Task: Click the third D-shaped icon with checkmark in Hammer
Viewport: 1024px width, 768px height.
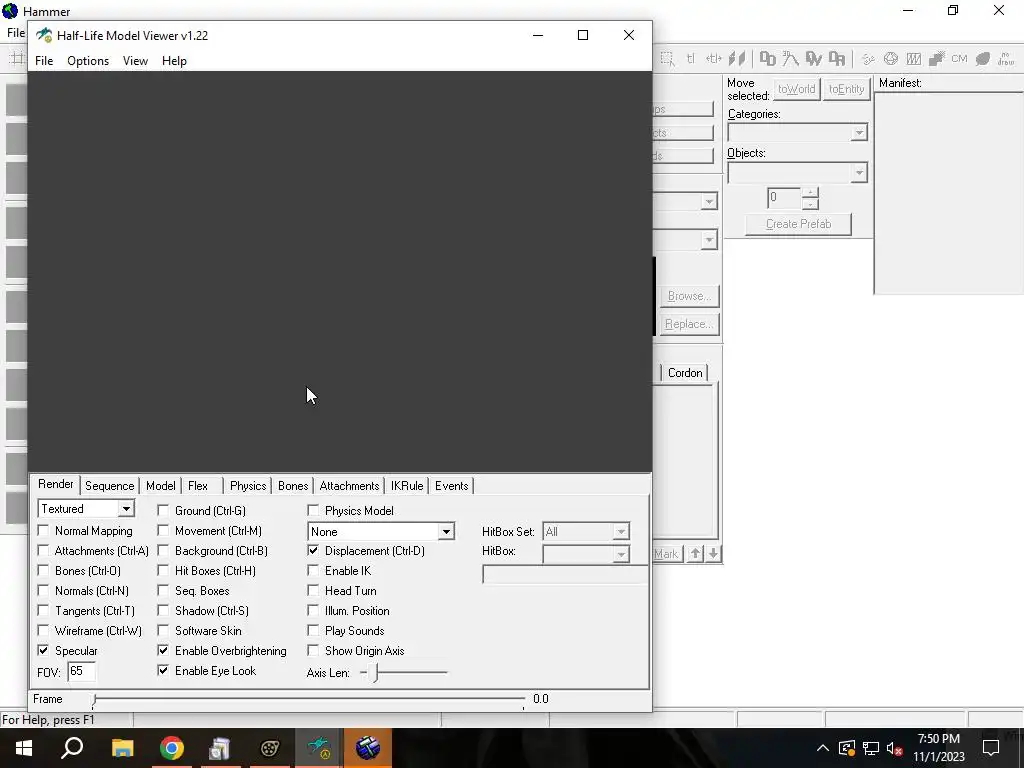Action: (814, 59)
